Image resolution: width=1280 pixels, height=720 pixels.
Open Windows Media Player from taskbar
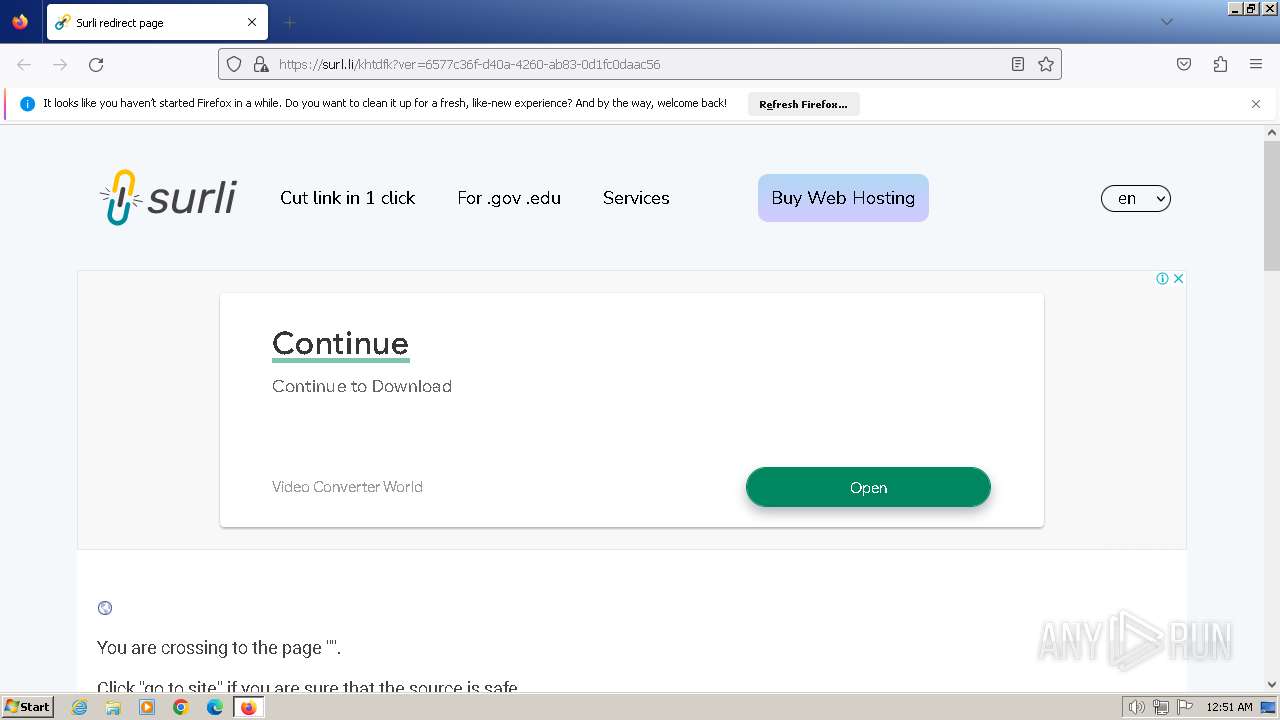(x=147, y=707)
